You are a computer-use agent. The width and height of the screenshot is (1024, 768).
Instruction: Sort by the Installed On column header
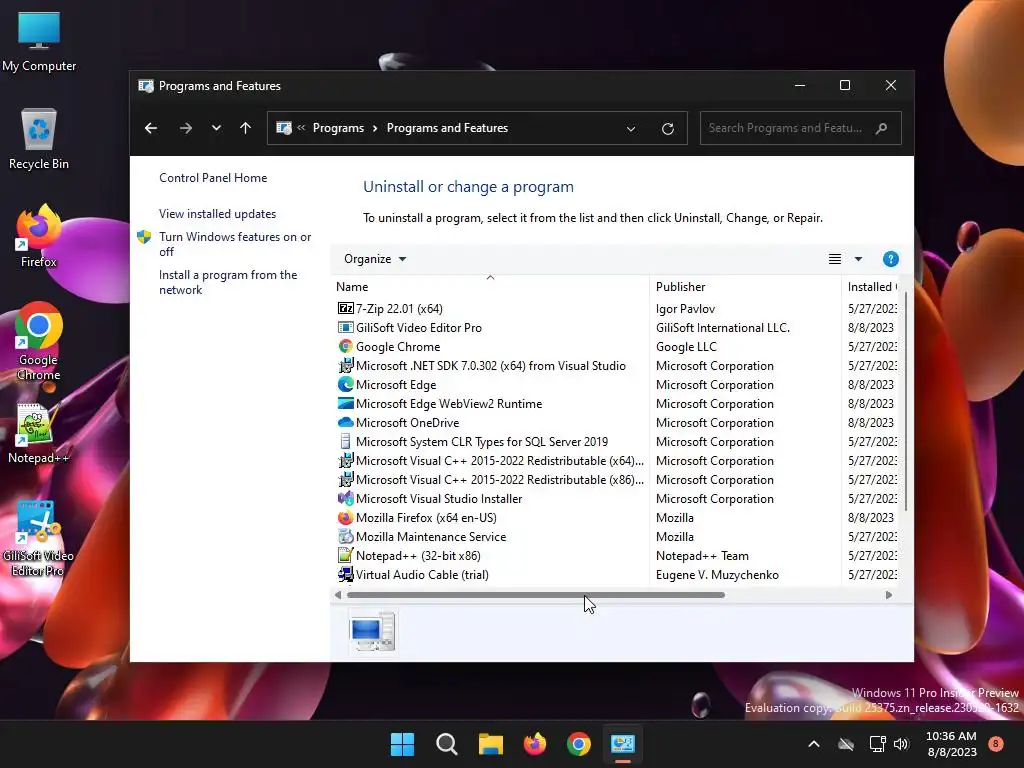click(872, 286)
